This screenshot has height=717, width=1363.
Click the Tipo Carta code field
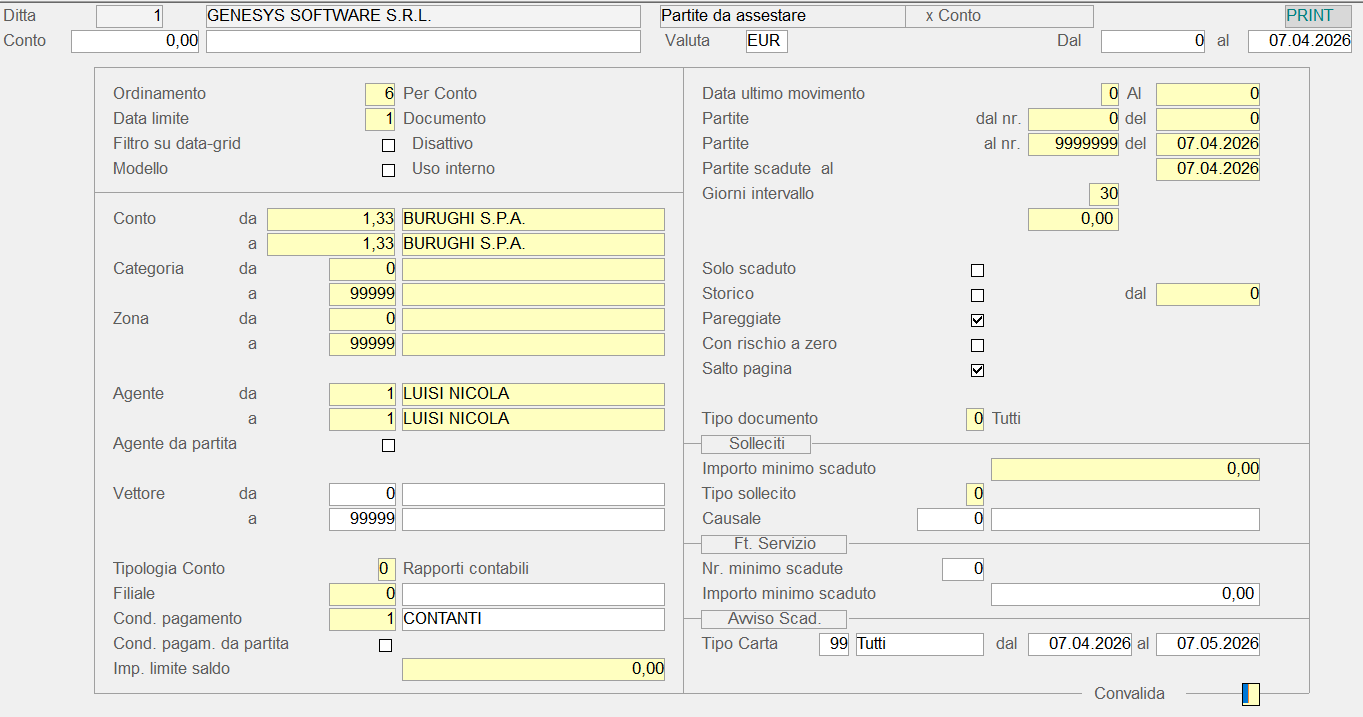coord(833,644)
